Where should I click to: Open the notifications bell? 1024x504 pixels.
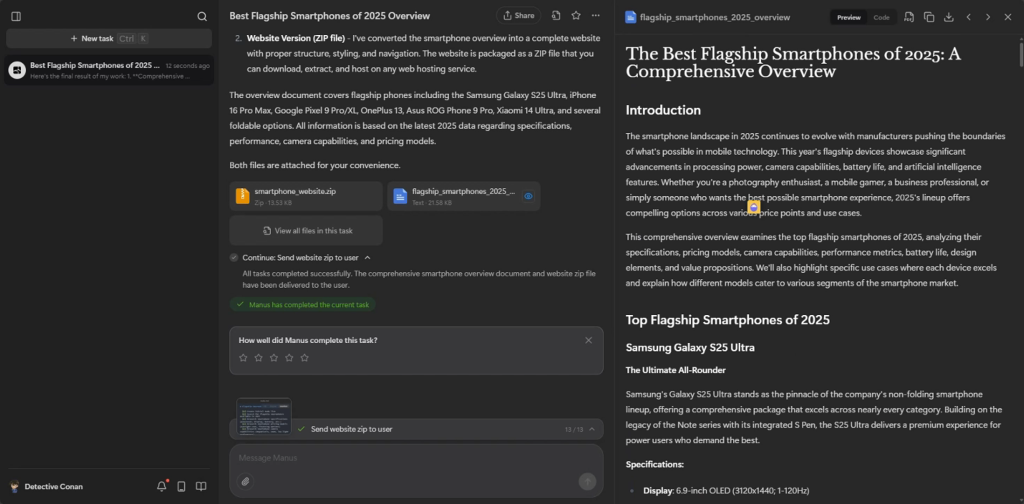pyautogui.click(x=162, y=486)
